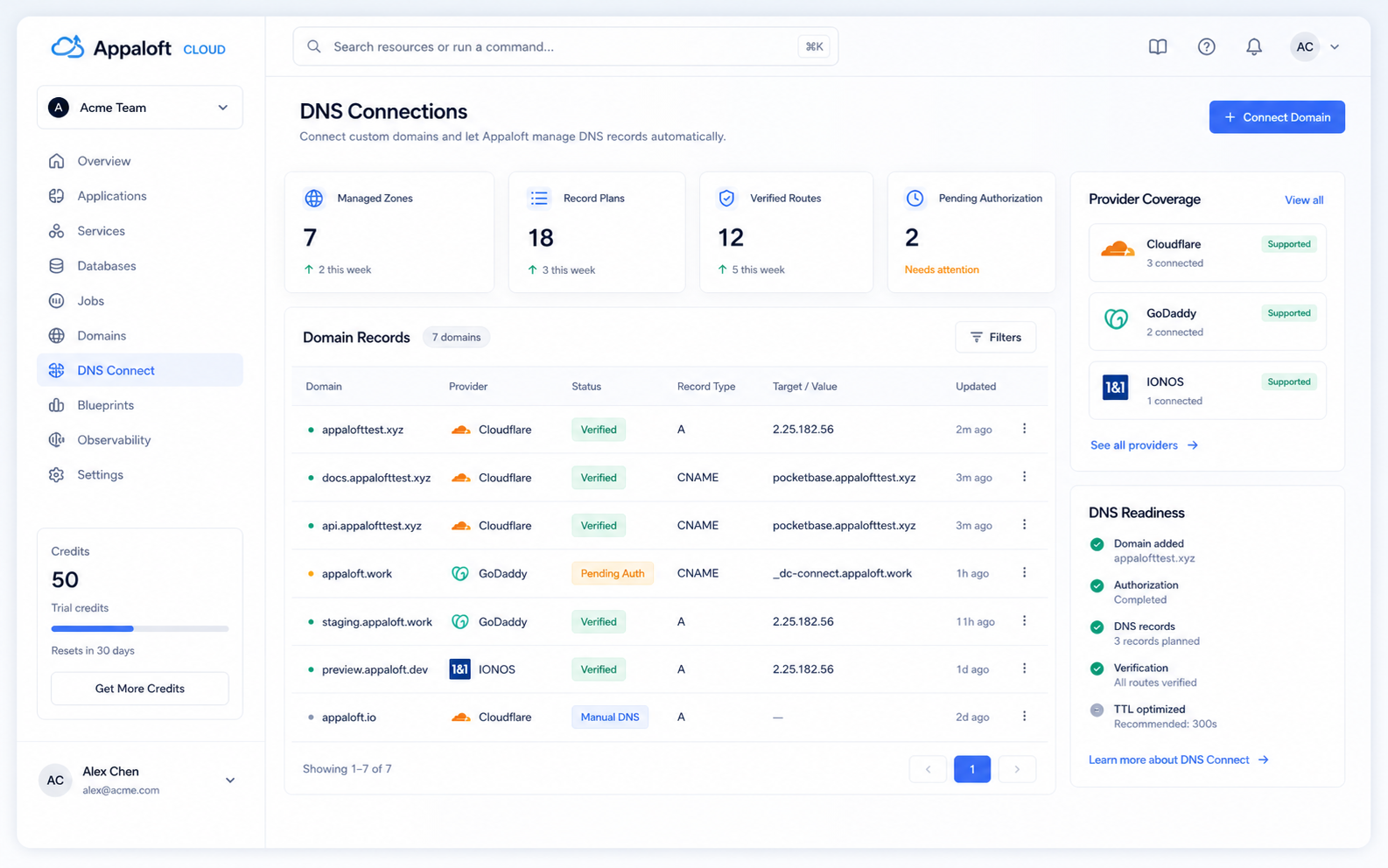This screenshot has width=1388, height=868.
Task: Click Needs attention text
Action: 941,269
